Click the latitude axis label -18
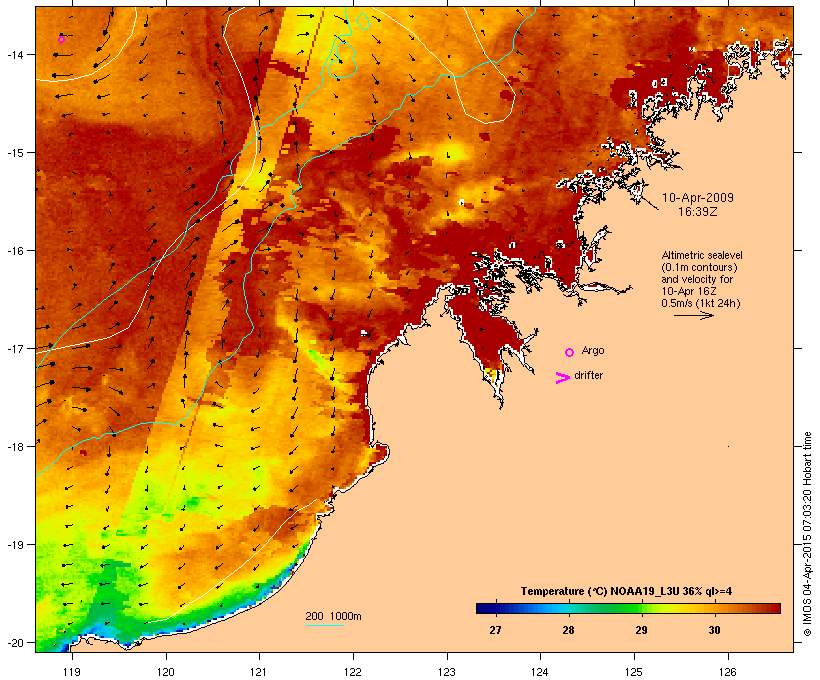 pyautogui.click(x=14, y=447)
